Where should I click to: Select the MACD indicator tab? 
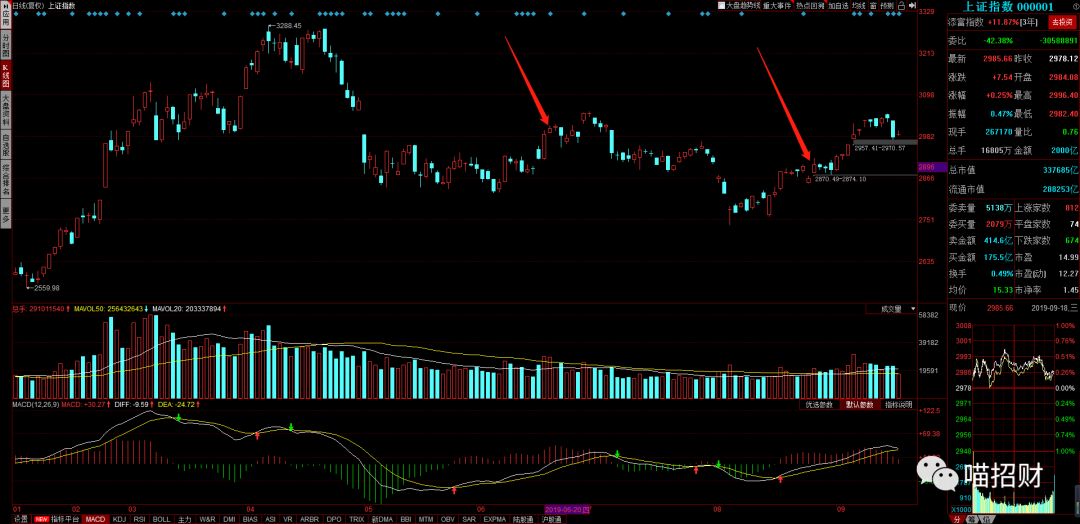[95, 519]
